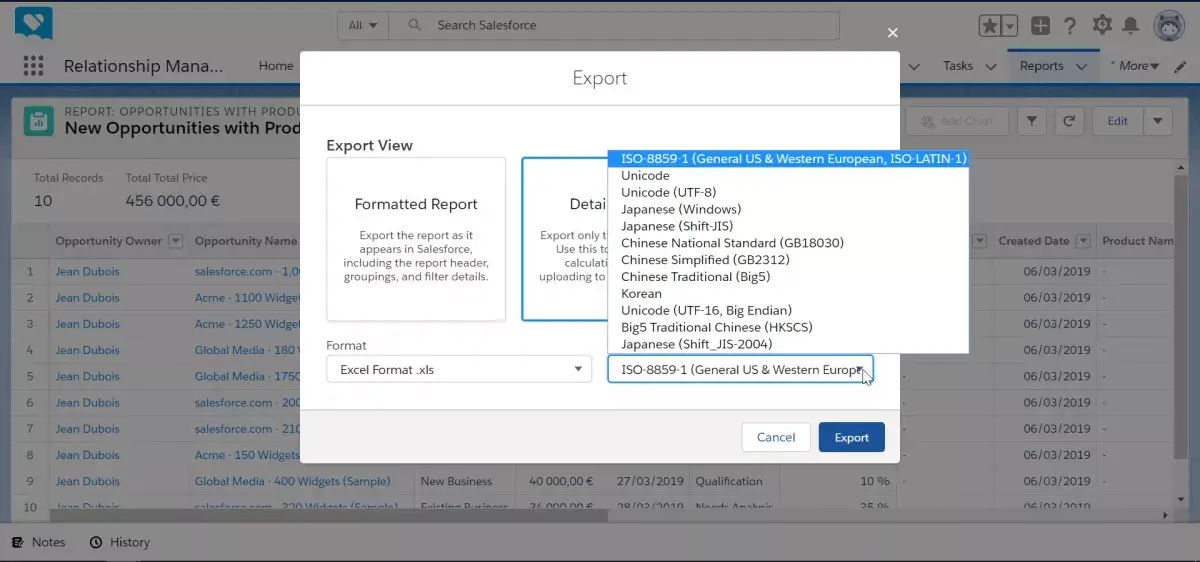Choose Korean encoding
Image resolution: width=1200 pixels, height=562 pixels.
coord(788,294)
